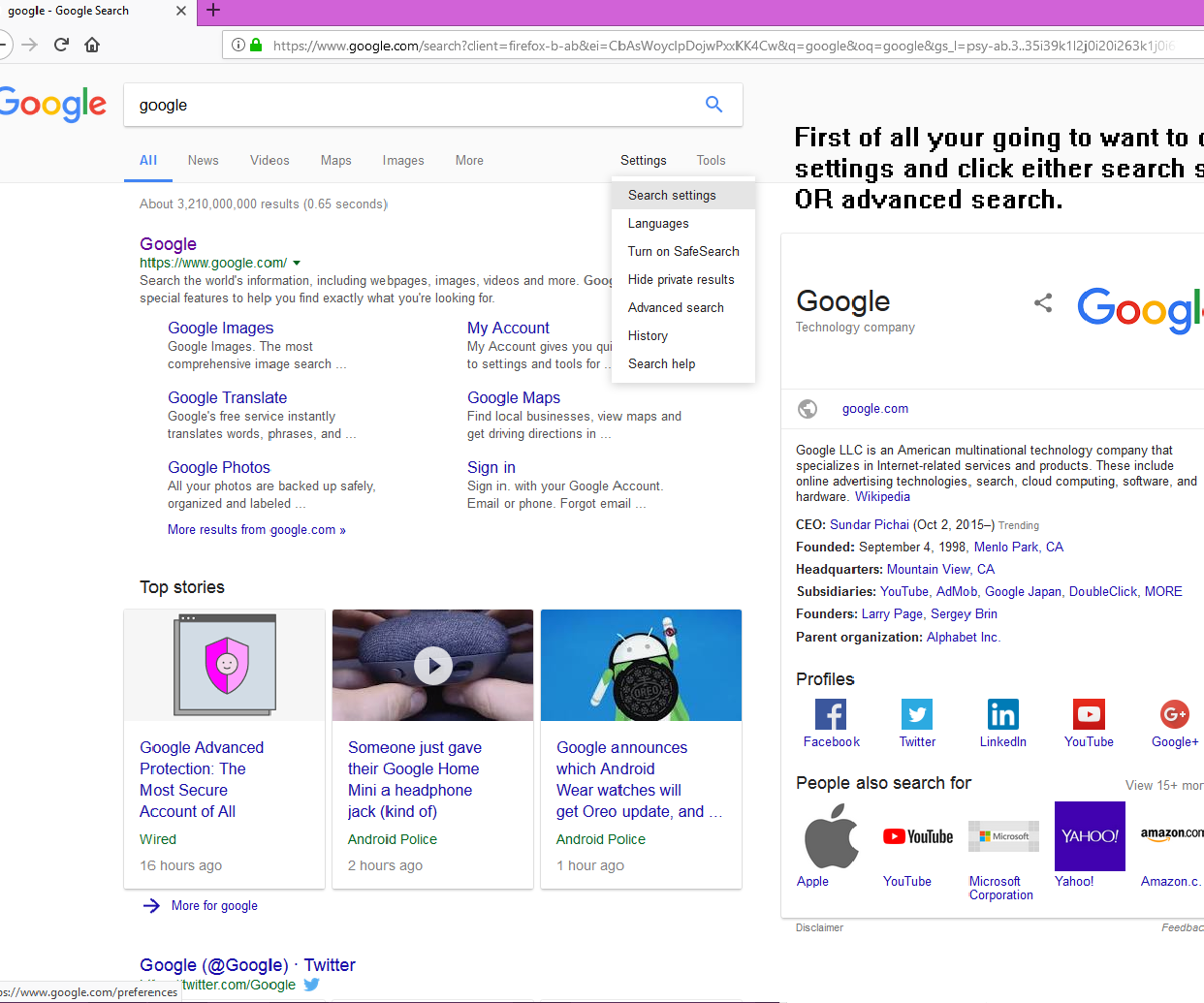Viewport: 1204px width, 1003px height.
Task: Click the arrow icon next to More for google
Action: tap(151, 906)
